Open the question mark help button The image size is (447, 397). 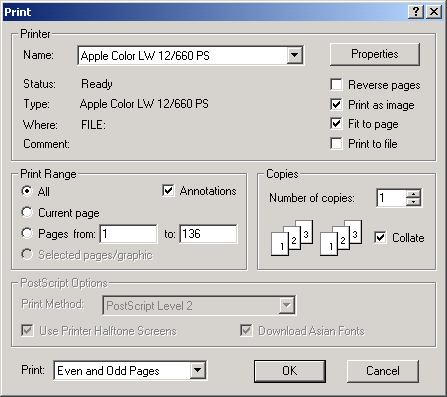(x=416, y=12)
